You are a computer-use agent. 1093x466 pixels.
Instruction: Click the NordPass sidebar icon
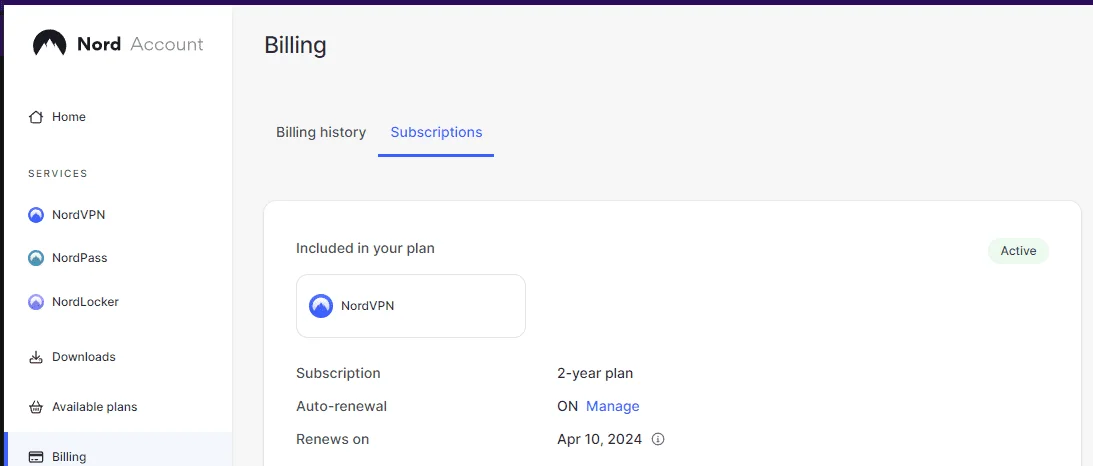[36, 258]
